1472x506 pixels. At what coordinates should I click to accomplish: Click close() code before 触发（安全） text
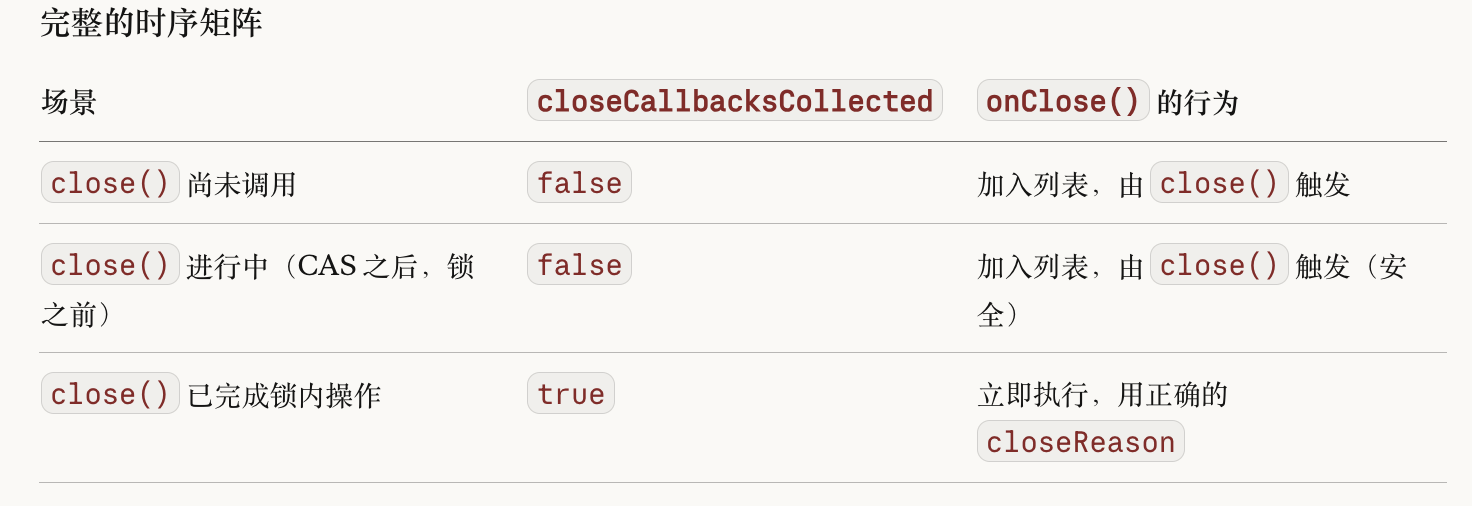(x=1219, y=265)
